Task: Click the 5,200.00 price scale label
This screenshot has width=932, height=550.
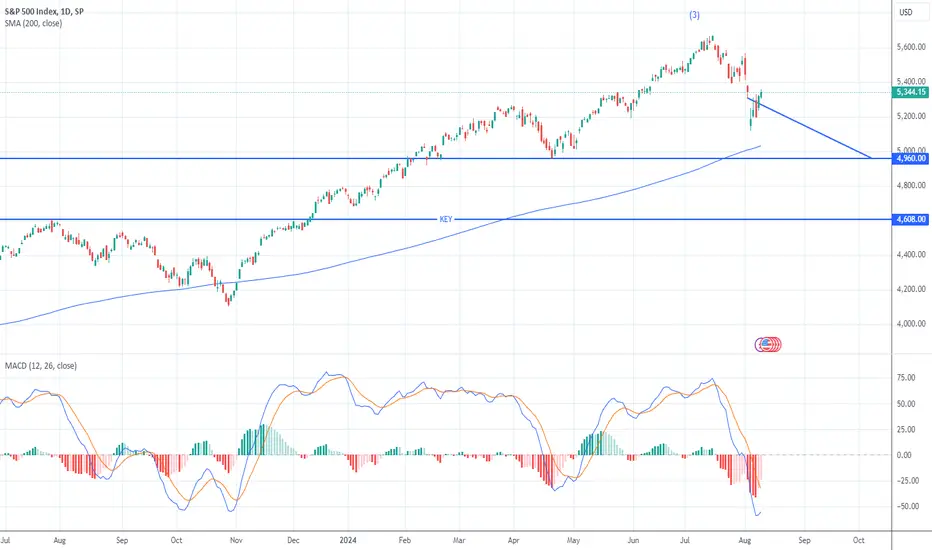Action: coord(911,116)
